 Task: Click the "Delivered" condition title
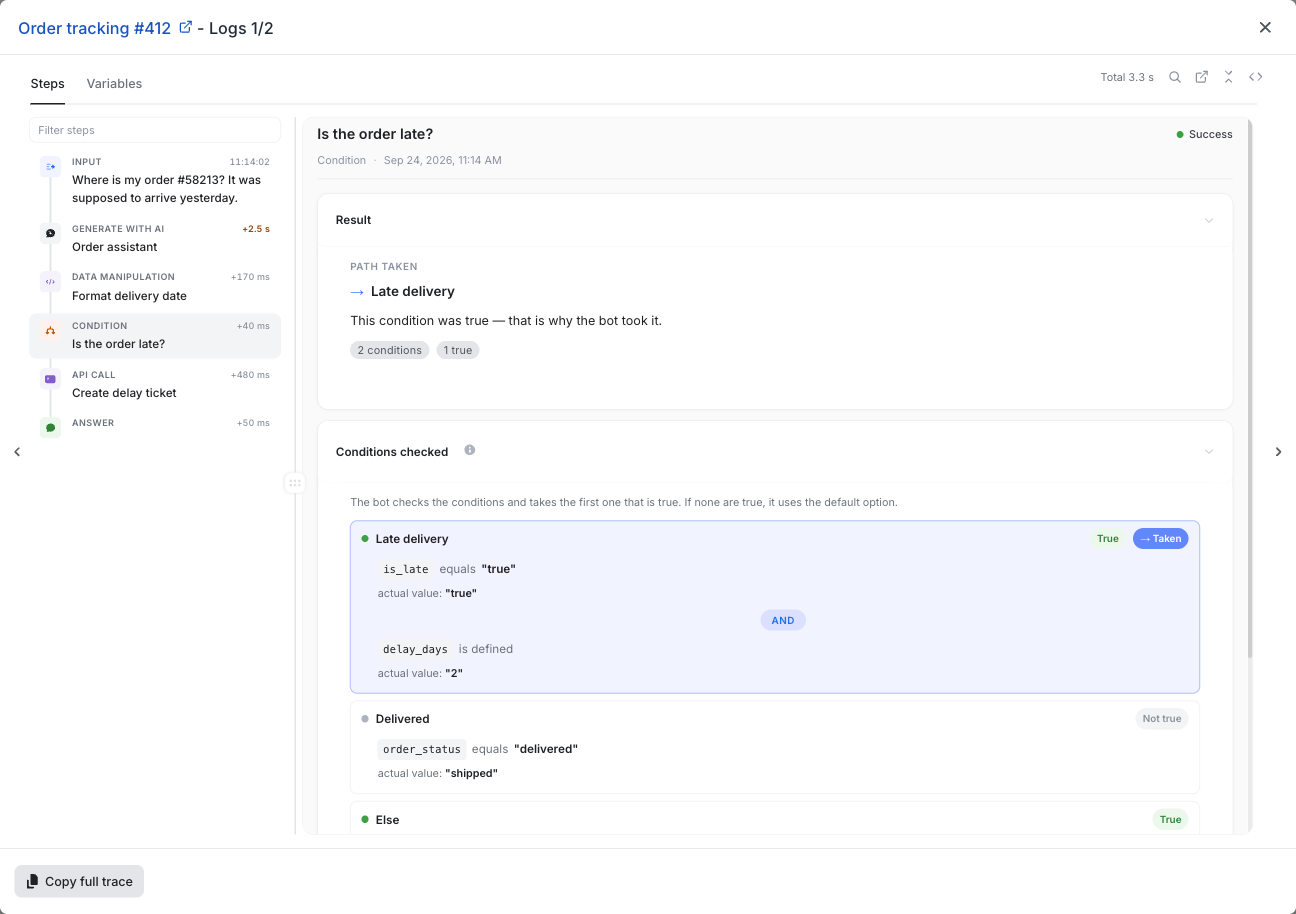coord(403,719)
